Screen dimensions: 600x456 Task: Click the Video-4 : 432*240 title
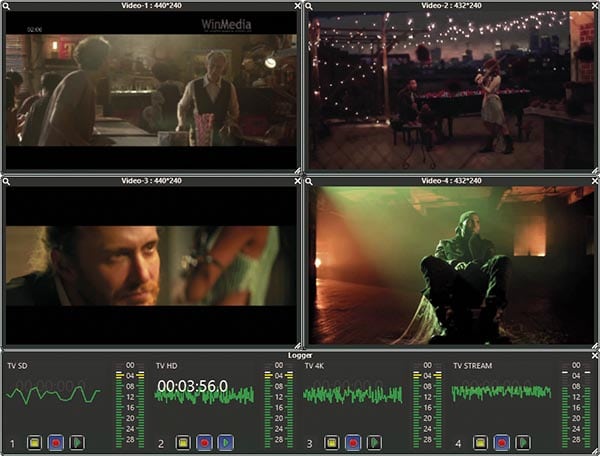point(452,181)
